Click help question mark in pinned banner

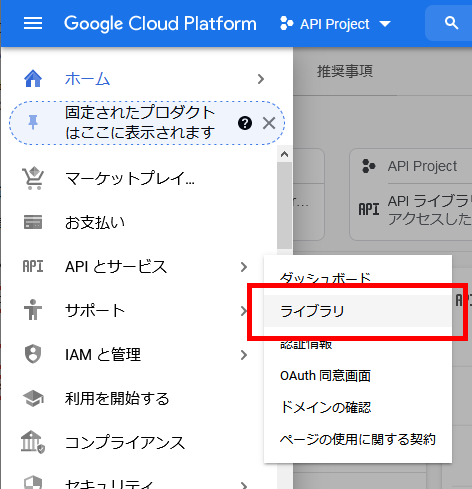point(245,123)
